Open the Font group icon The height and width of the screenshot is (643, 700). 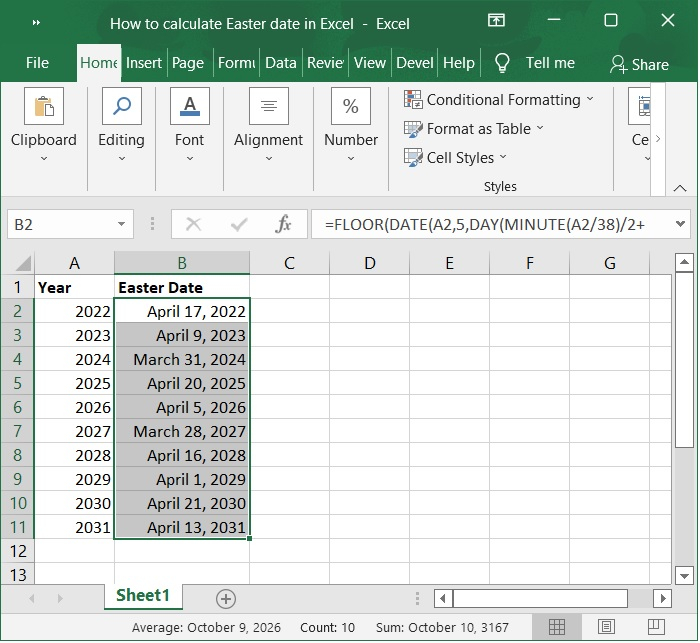coord(190,106)
